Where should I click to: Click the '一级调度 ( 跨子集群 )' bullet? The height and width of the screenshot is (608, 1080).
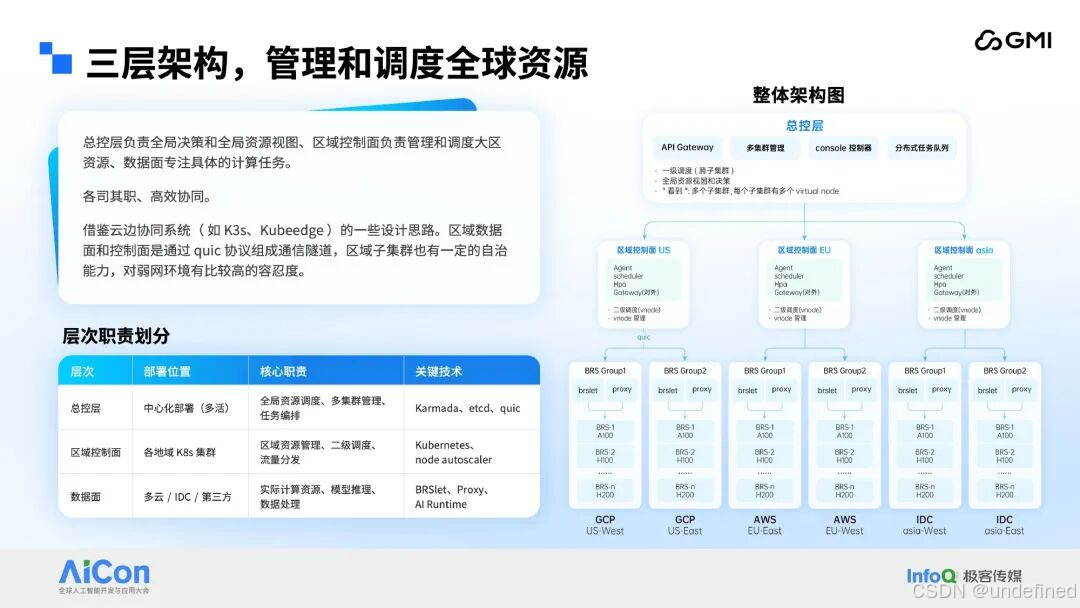point(697,170)
